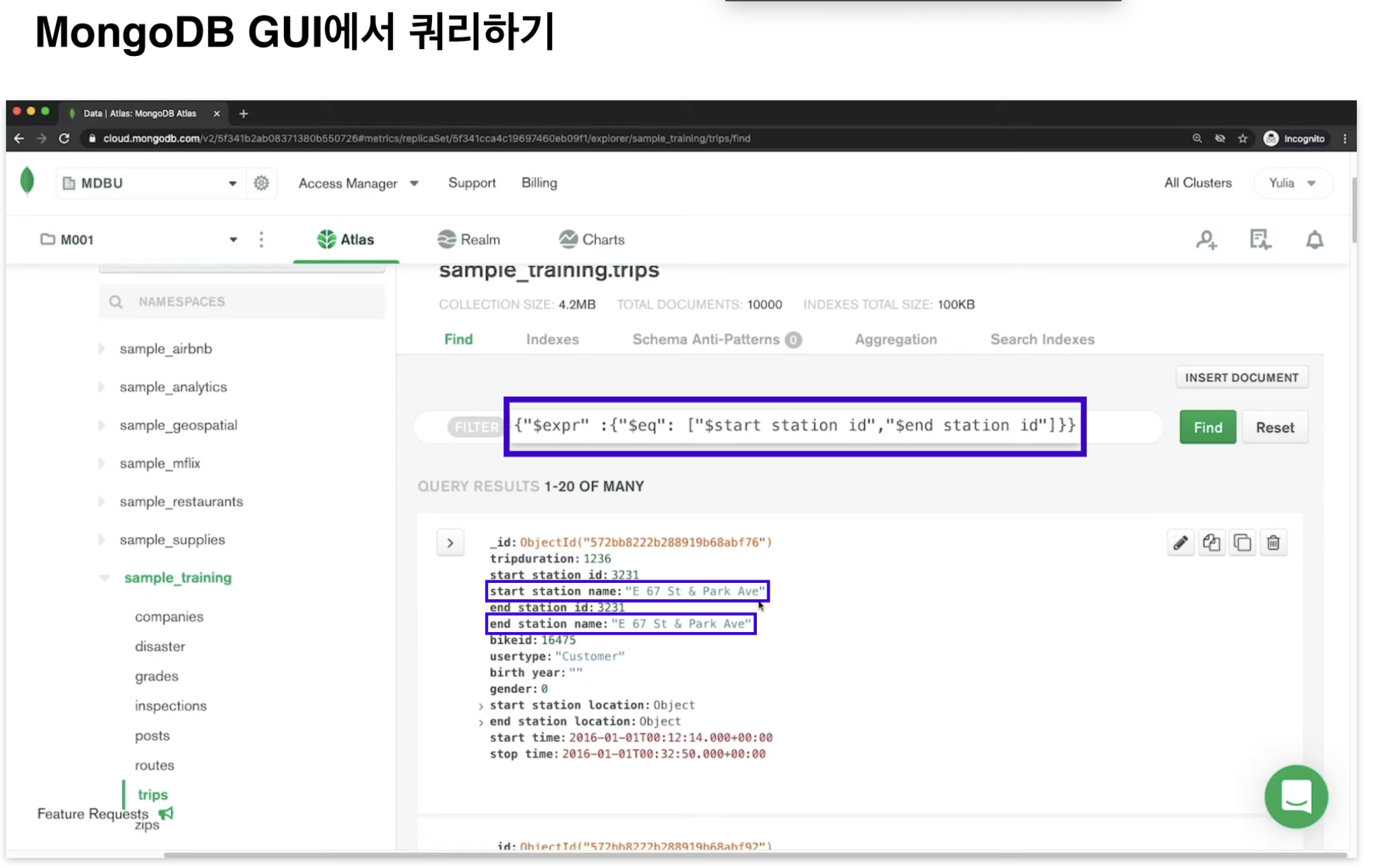Expand the sample_mflix database
The width and height of the screenshot is (1373, 868).
coord(102,463)
